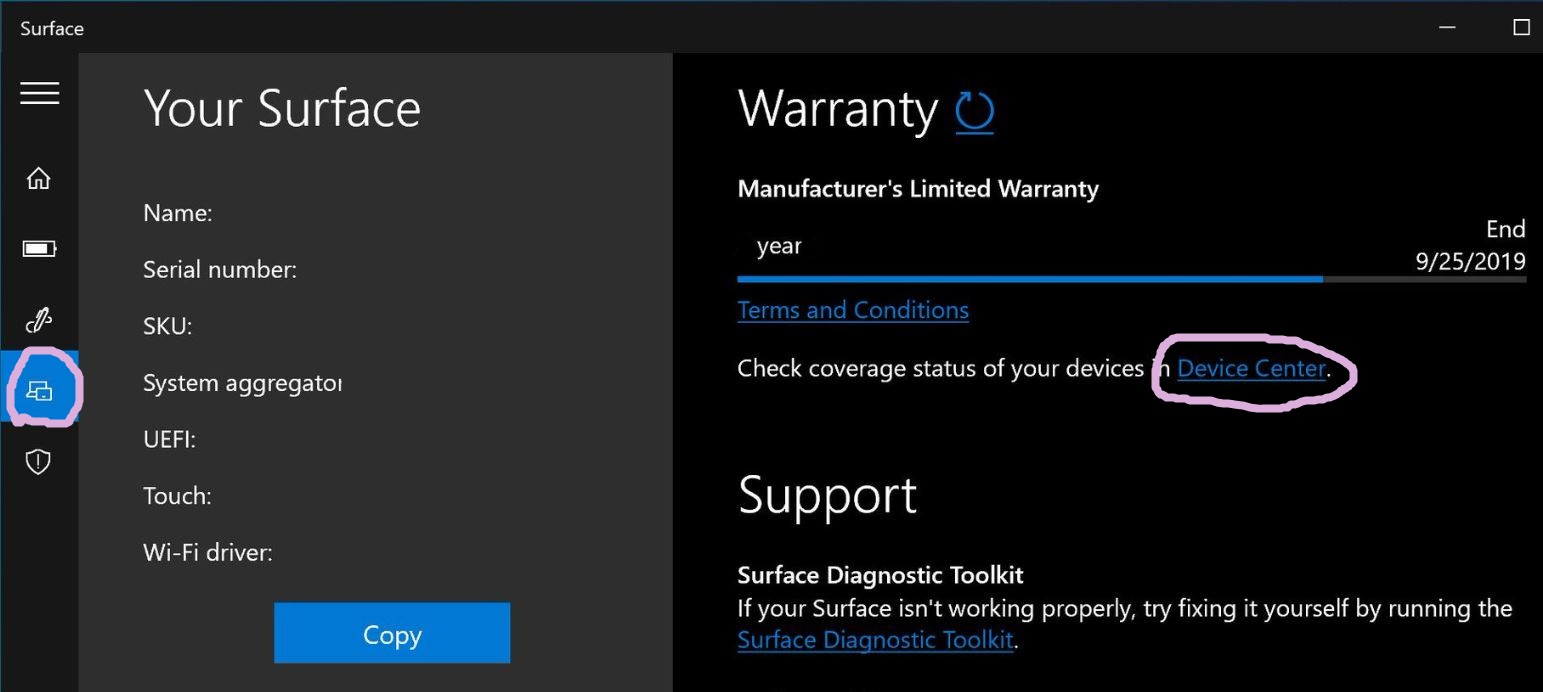The width and height of the screenshot is (1543, 692).
Task: Refresh the warranty information
Action: tap(974, 112)
